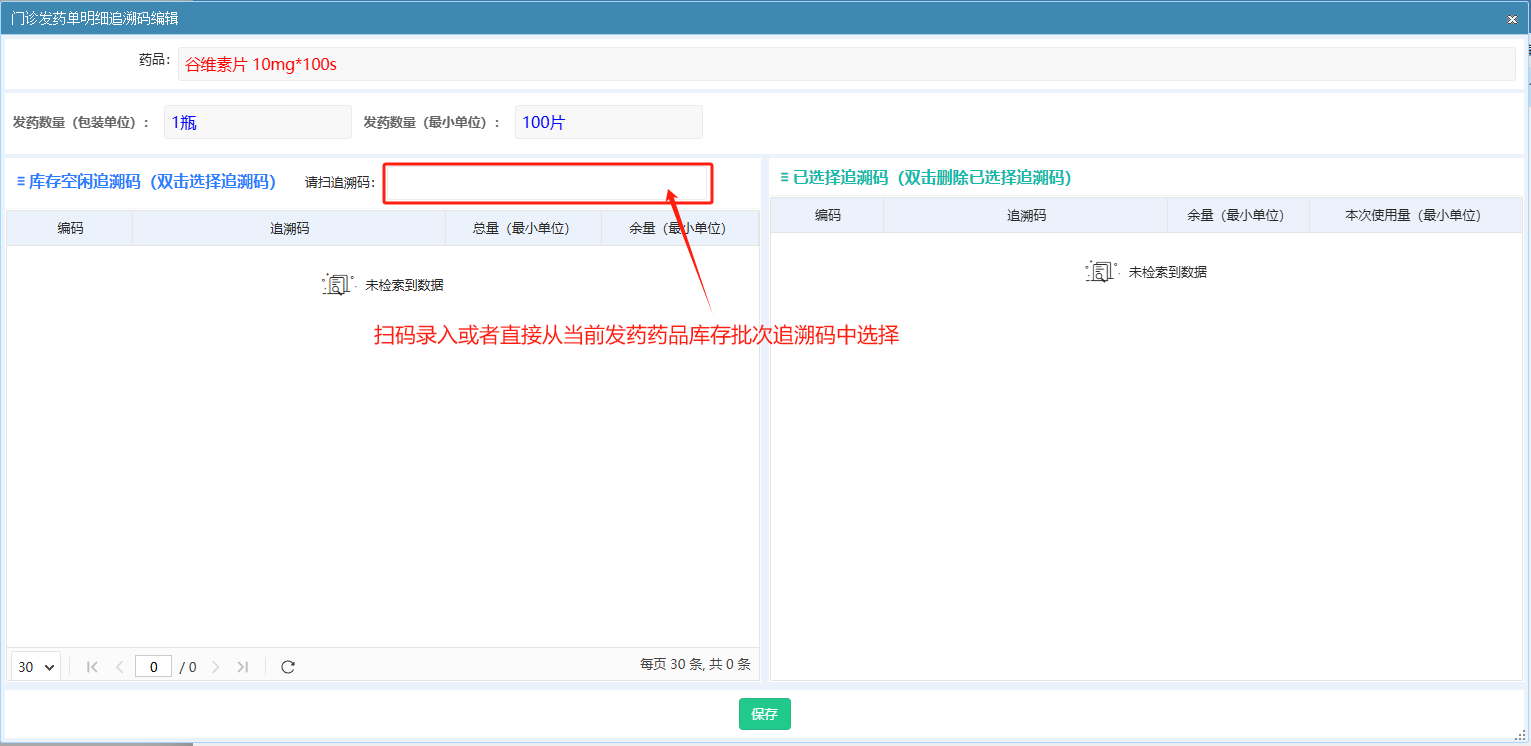Click the 编码 column header in left table
Screen dimensions: 1531x746
pos(70,228)
